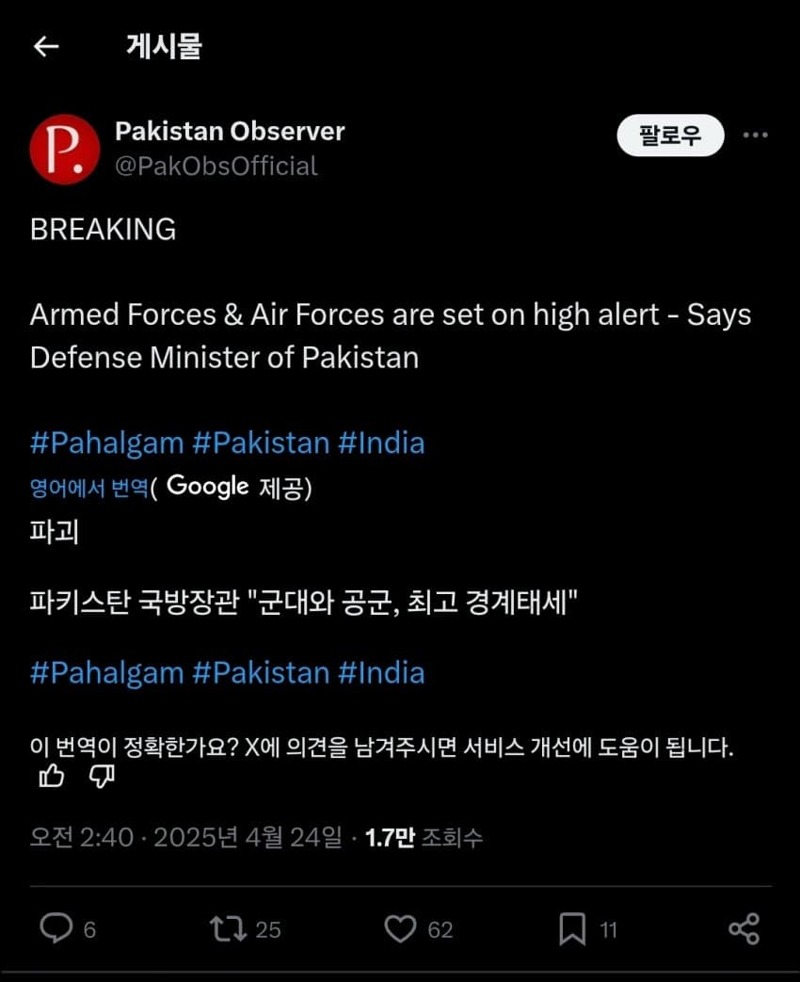The width and height of the screenshot is (800, 982).
Task: Open the three-dot more options menu
Action: tap(755, 135)
